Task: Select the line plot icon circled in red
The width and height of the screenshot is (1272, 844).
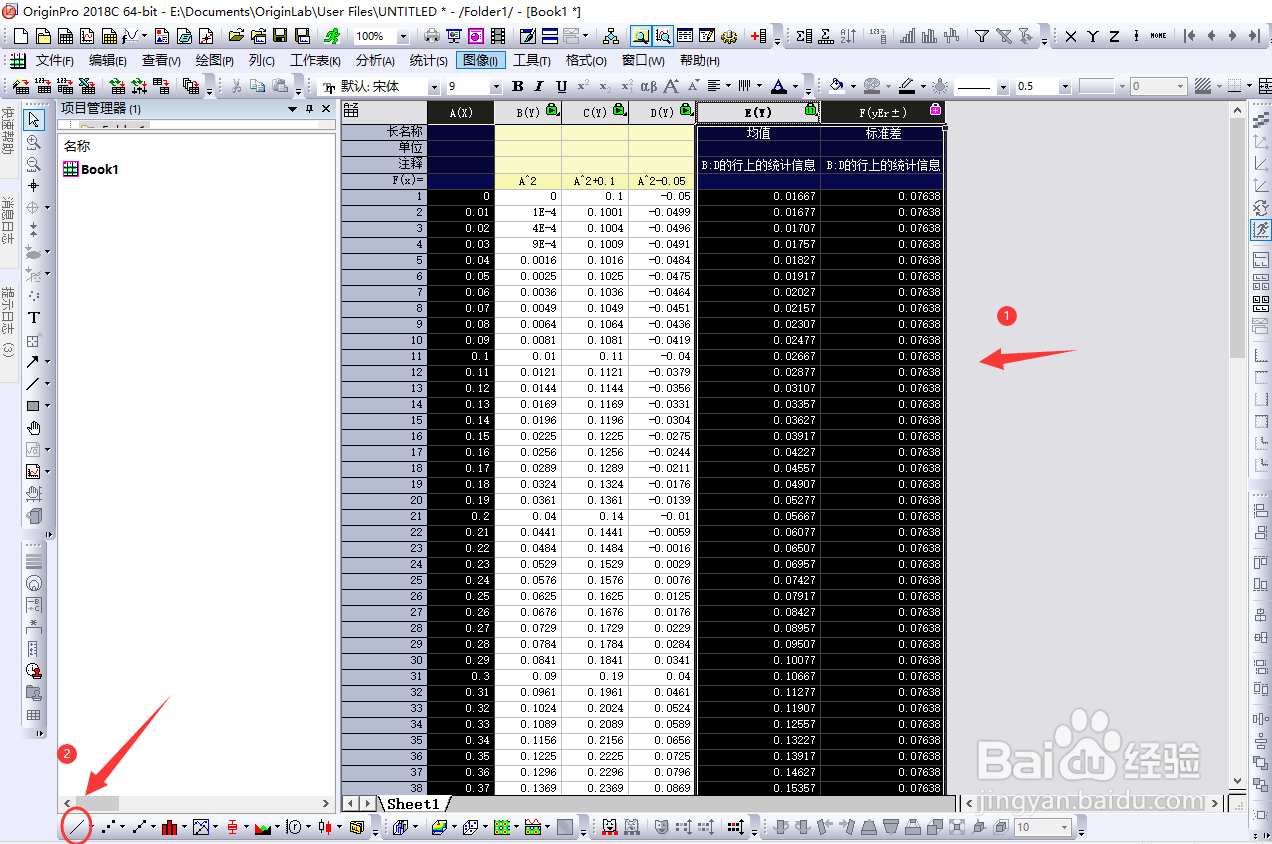Action: click(76, 827)
